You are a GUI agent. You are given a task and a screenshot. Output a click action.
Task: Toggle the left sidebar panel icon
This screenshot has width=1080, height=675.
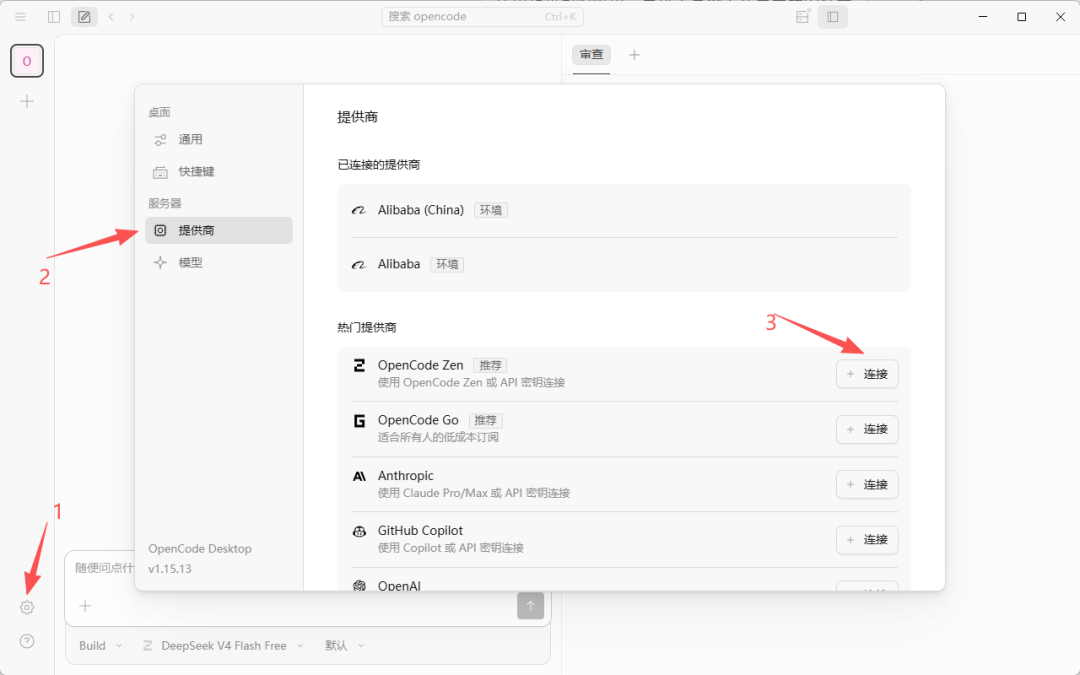coord(54,17)
